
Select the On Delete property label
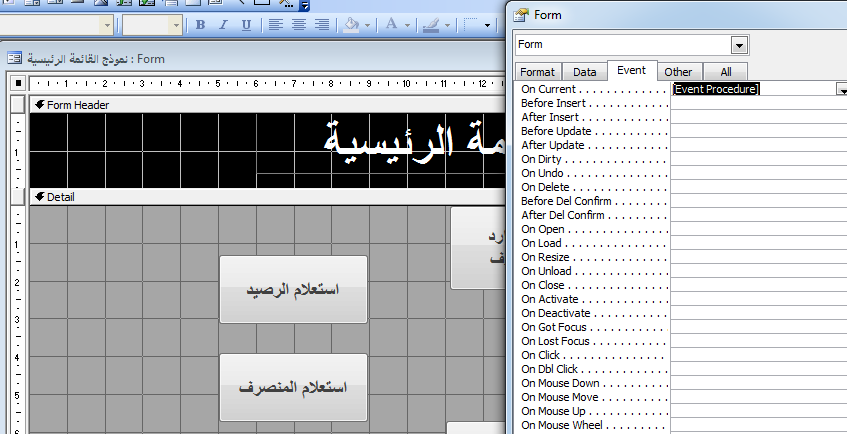point(545,187)
